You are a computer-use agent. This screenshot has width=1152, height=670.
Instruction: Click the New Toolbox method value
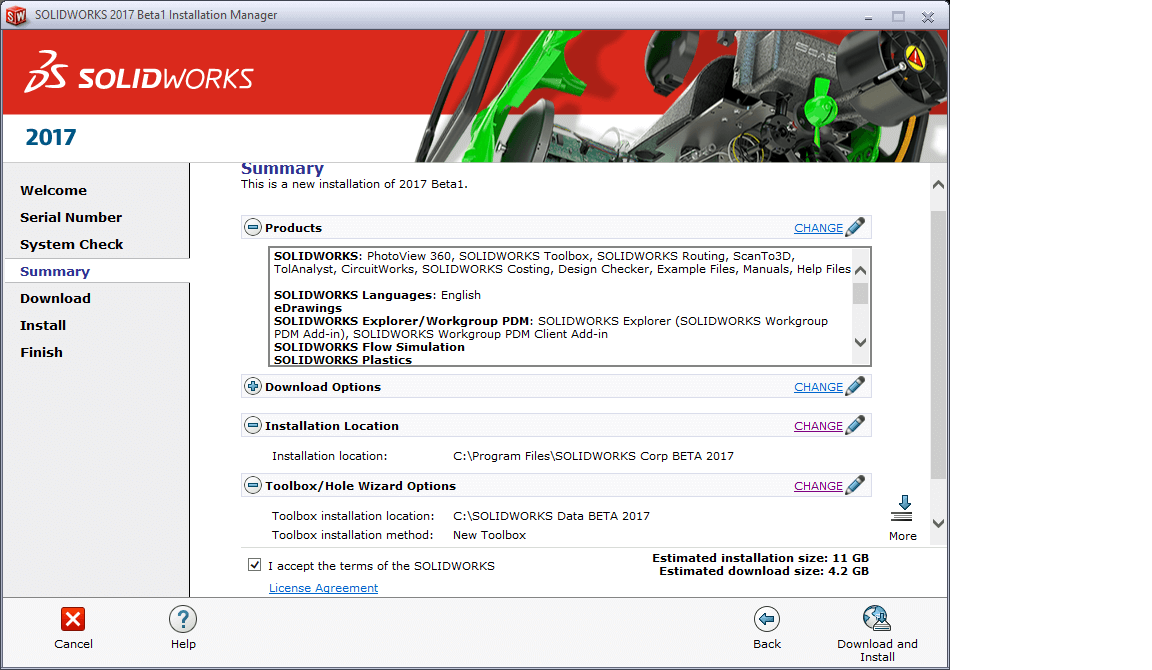pyautogui.click(x=489, y=536)
